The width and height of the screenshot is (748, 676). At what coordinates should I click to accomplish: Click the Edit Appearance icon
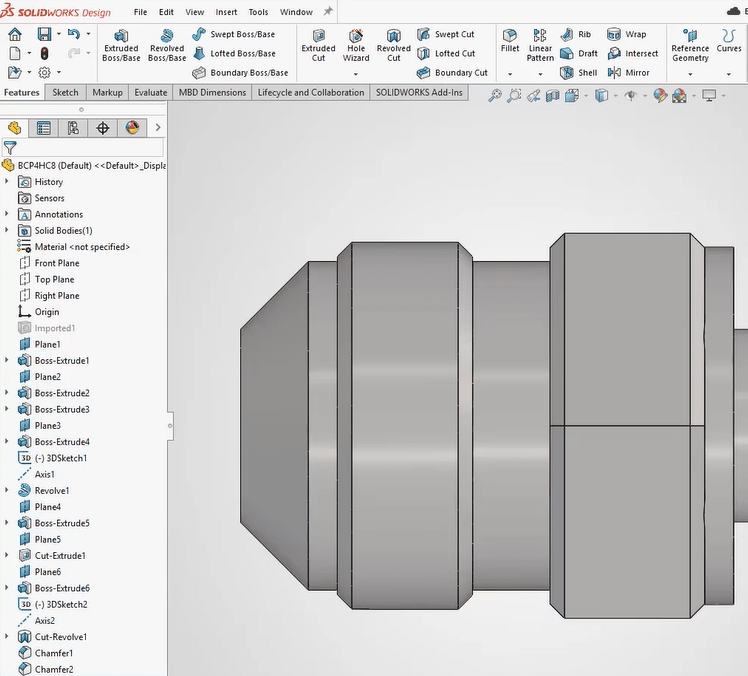pyautogui.click(x=660, y=96)
